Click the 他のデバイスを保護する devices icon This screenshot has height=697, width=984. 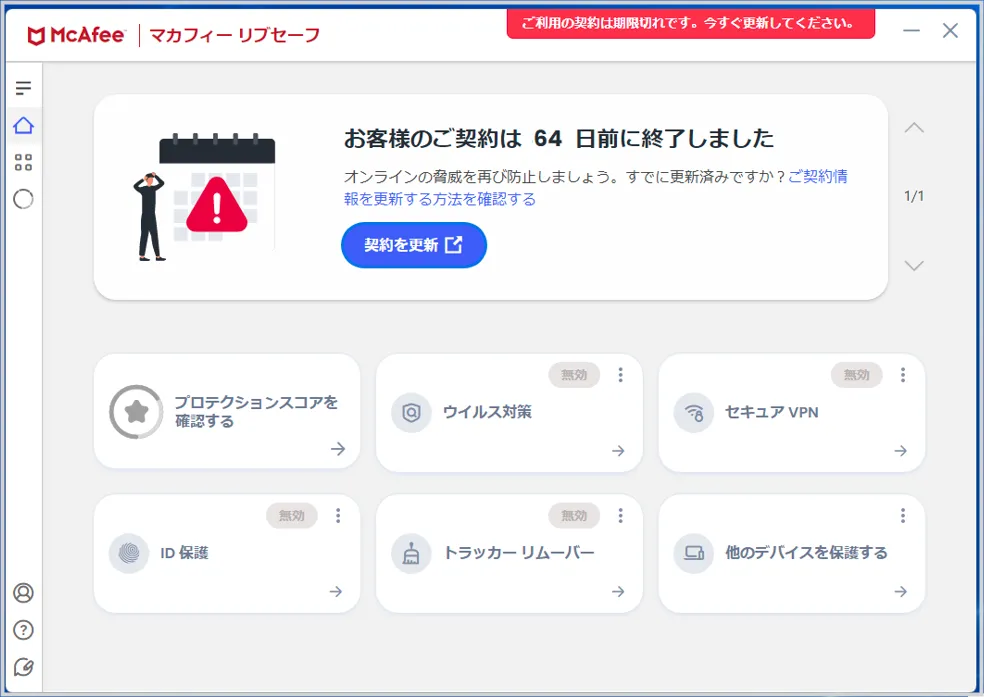pyautogui.click(x=693, y=553)
